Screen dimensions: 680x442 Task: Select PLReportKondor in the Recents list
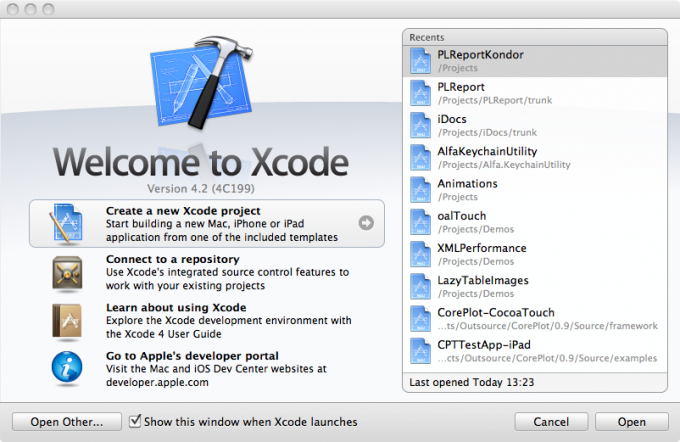[535, 61]
